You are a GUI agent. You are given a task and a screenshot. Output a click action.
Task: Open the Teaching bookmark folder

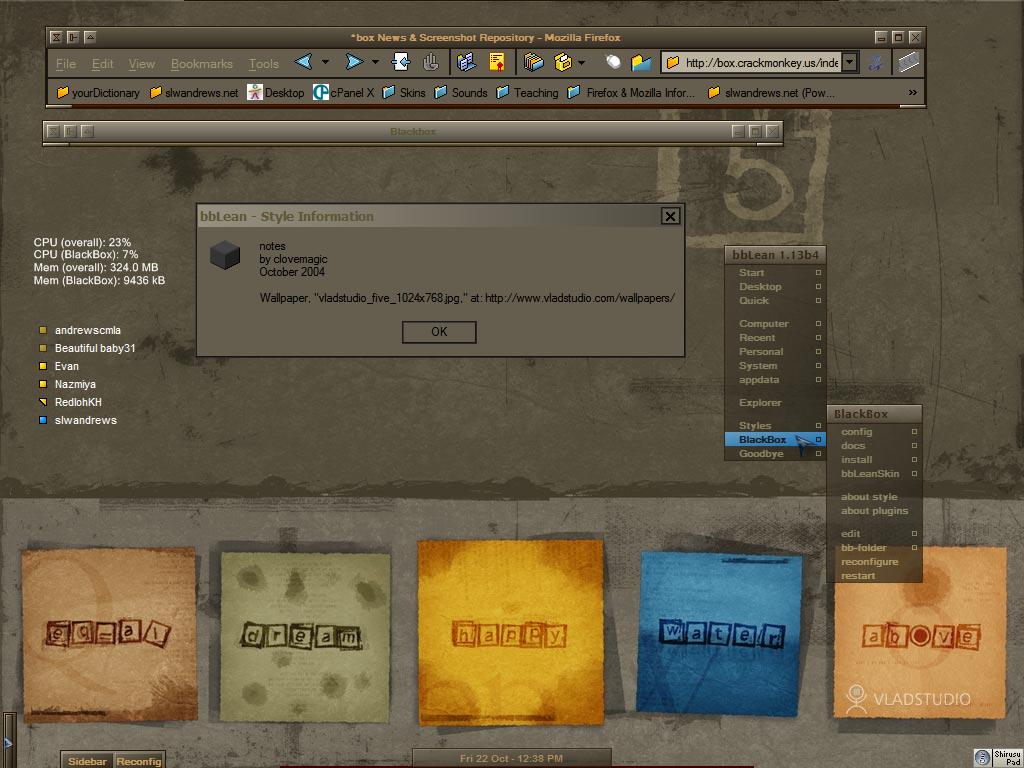click(x=528, y=93)
